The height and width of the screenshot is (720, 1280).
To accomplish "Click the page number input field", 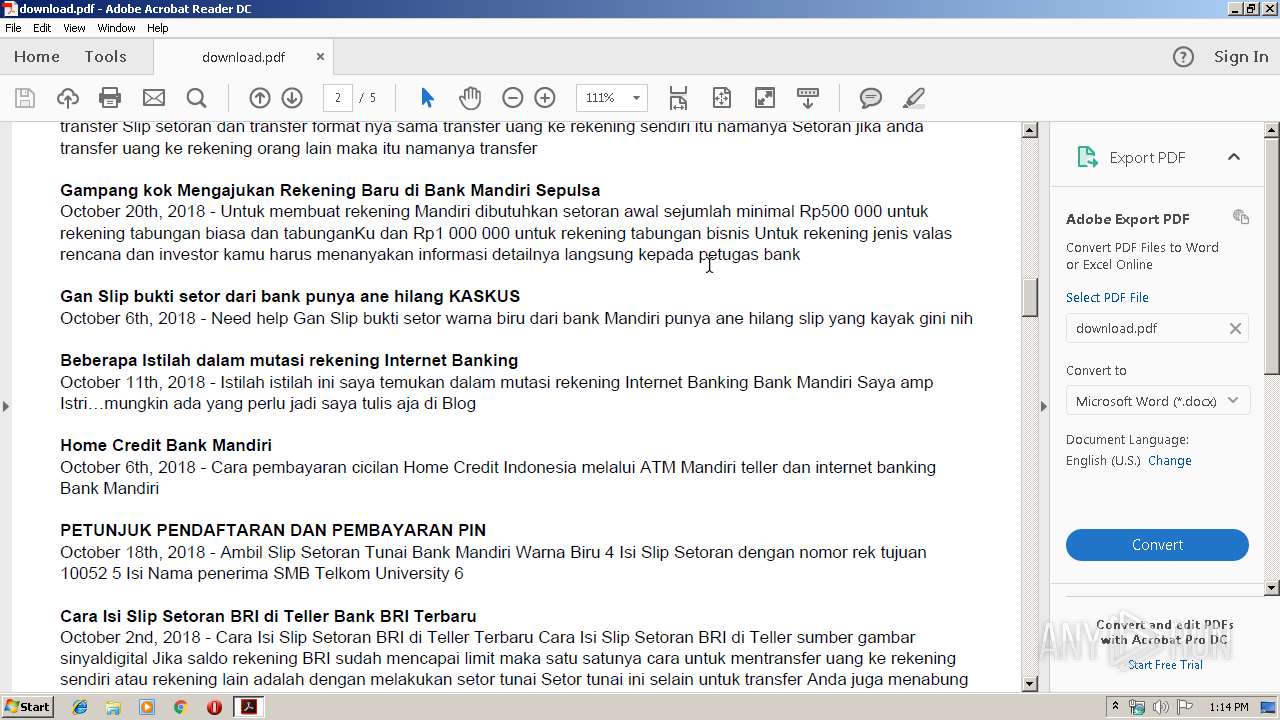I will [338, 98].
